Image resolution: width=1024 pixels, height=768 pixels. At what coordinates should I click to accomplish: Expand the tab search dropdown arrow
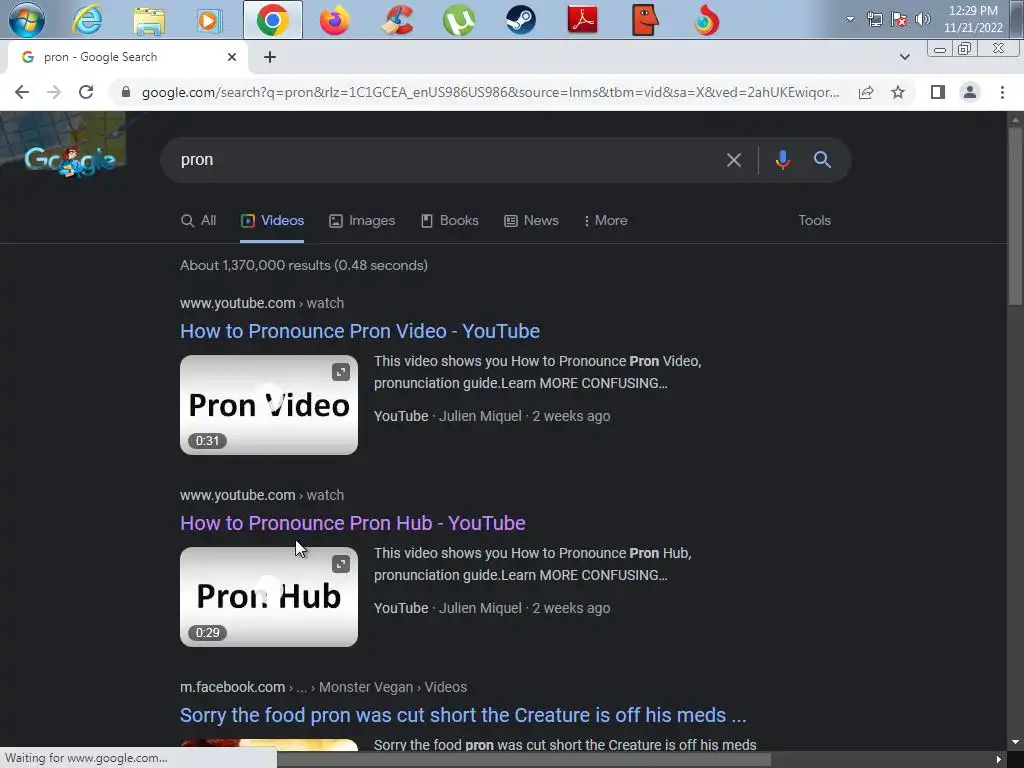(904, 57)
